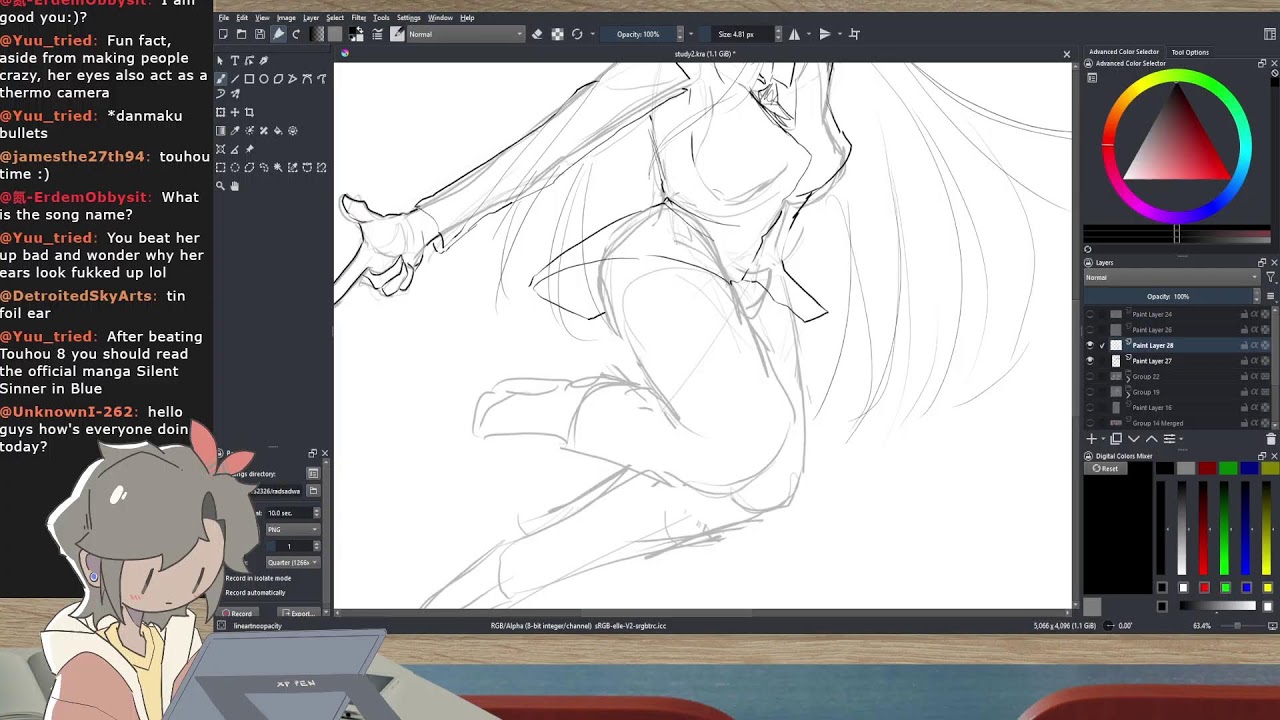Show Group 22 visibility eye
This screenshot has width=1280, height=720.
tap(1090, 376)
